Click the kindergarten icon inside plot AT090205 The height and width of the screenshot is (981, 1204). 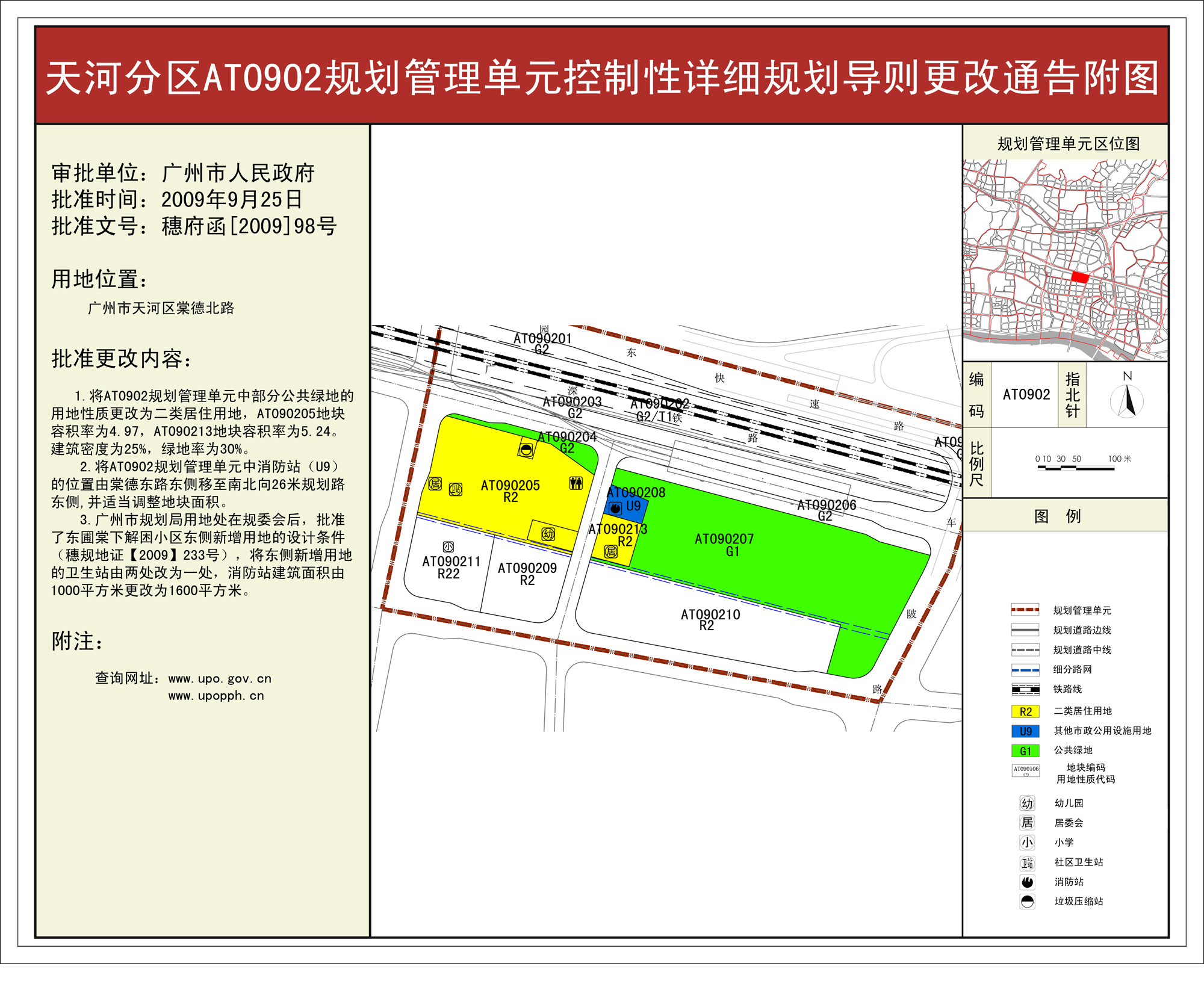(548, 534)
